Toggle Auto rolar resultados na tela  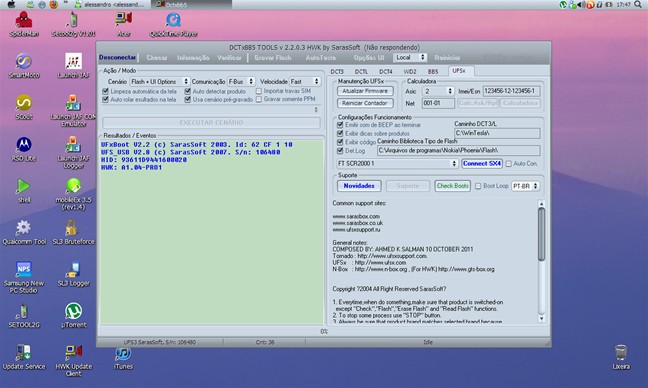[105, 100]
